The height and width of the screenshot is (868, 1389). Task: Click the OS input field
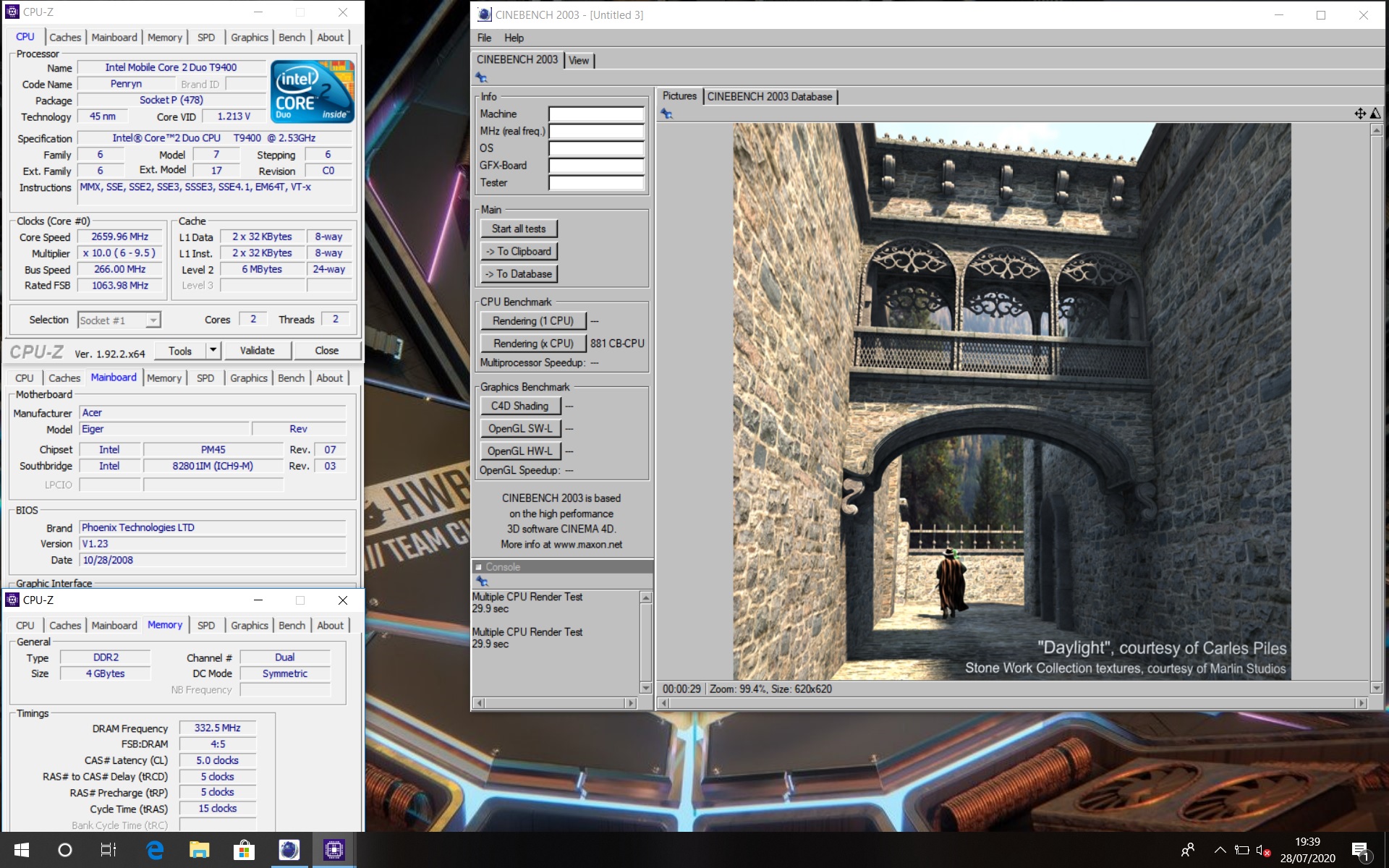point(596,148)
